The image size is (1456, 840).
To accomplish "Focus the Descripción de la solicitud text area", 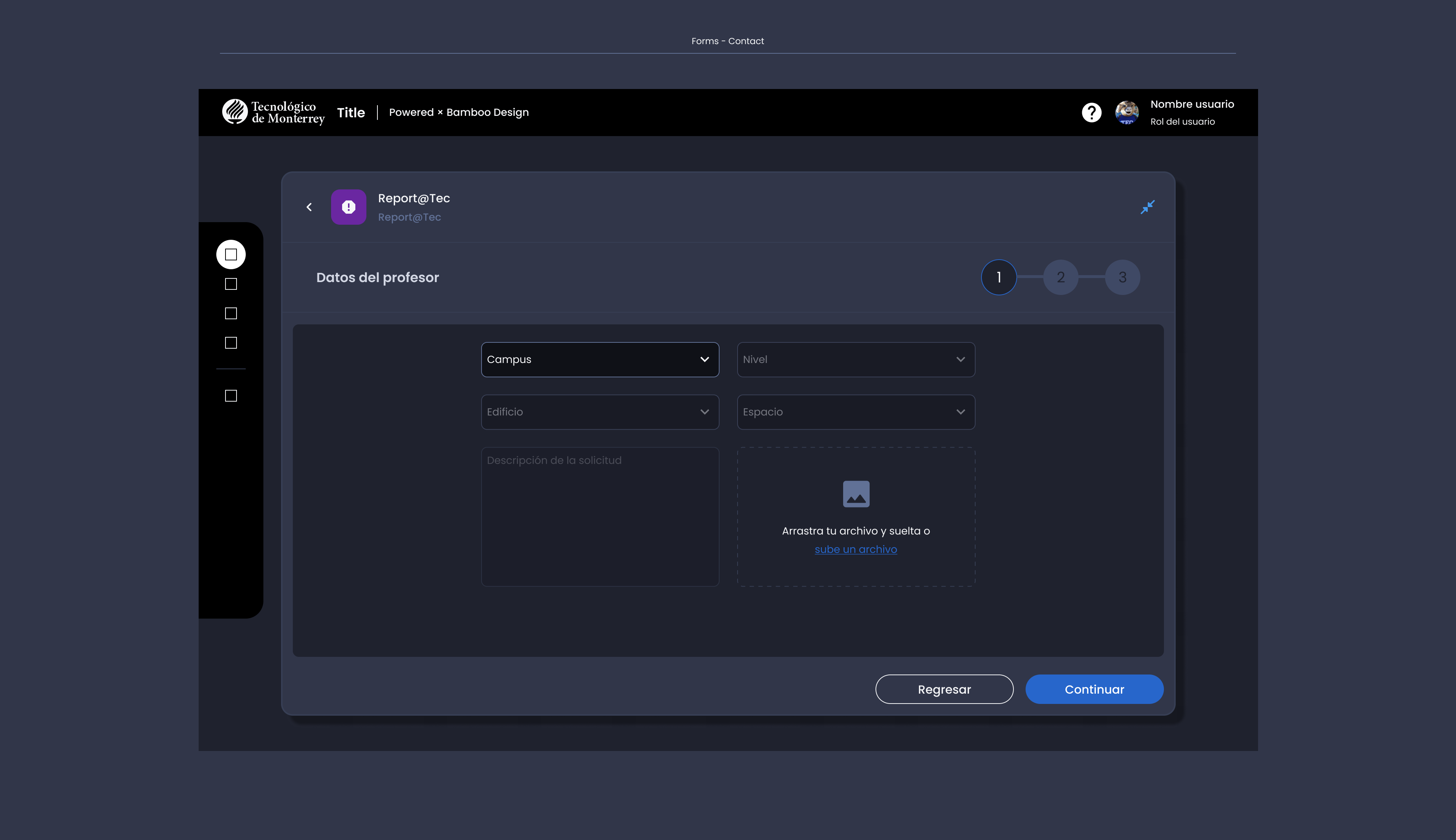I will 600,516.
